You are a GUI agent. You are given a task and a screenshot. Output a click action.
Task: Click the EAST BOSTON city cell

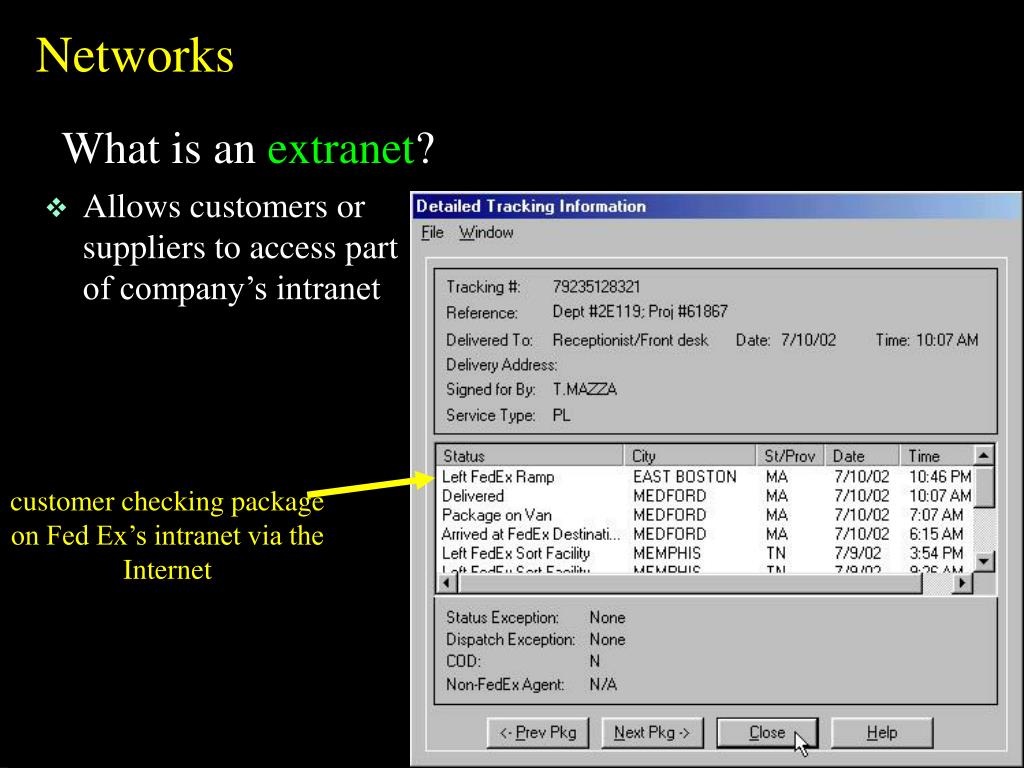click(x=684, y=477)
